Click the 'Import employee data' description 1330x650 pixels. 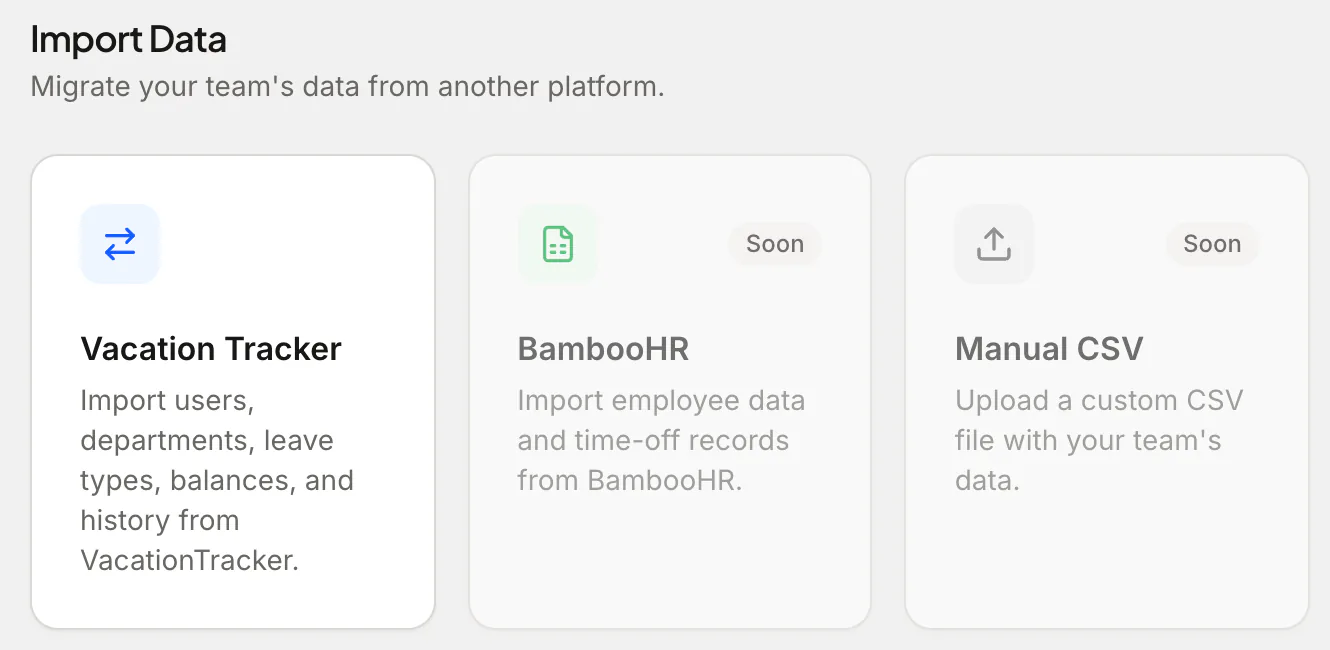[661, 440]
